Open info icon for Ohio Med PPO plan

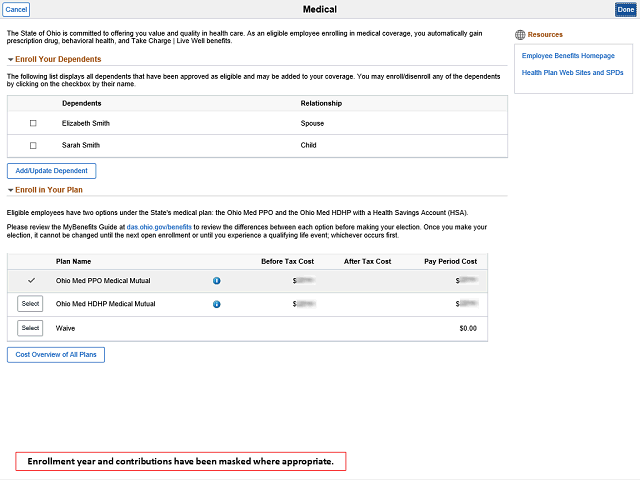pos(216,281)
